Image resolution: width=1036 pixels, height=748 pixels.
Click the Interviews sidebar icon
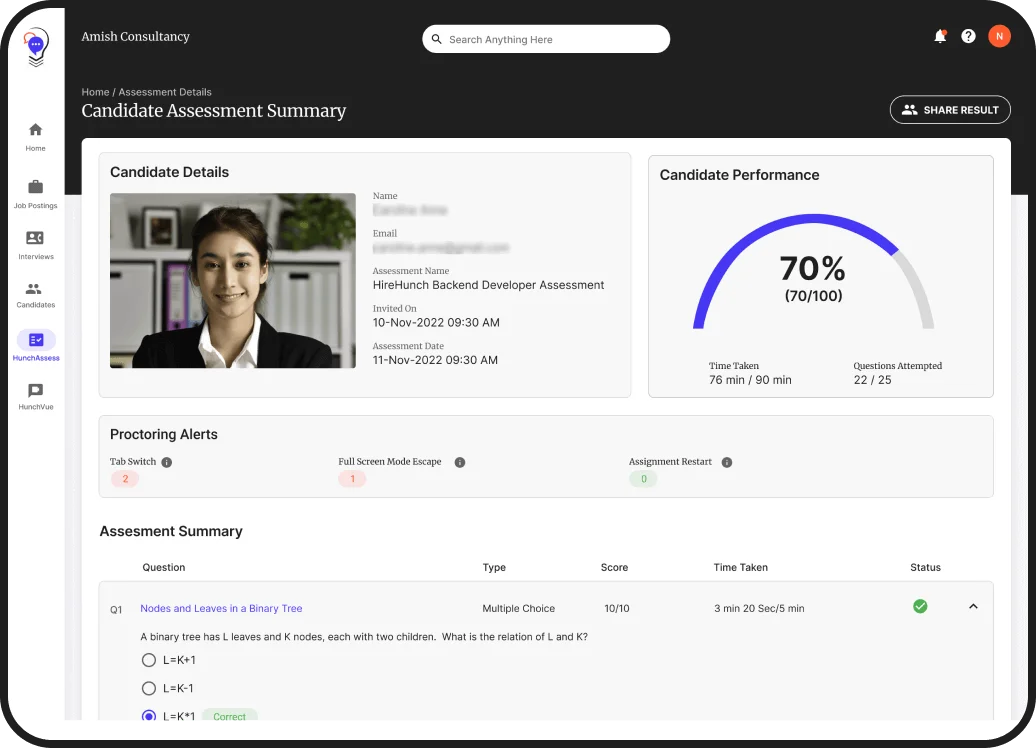(35, 243)
